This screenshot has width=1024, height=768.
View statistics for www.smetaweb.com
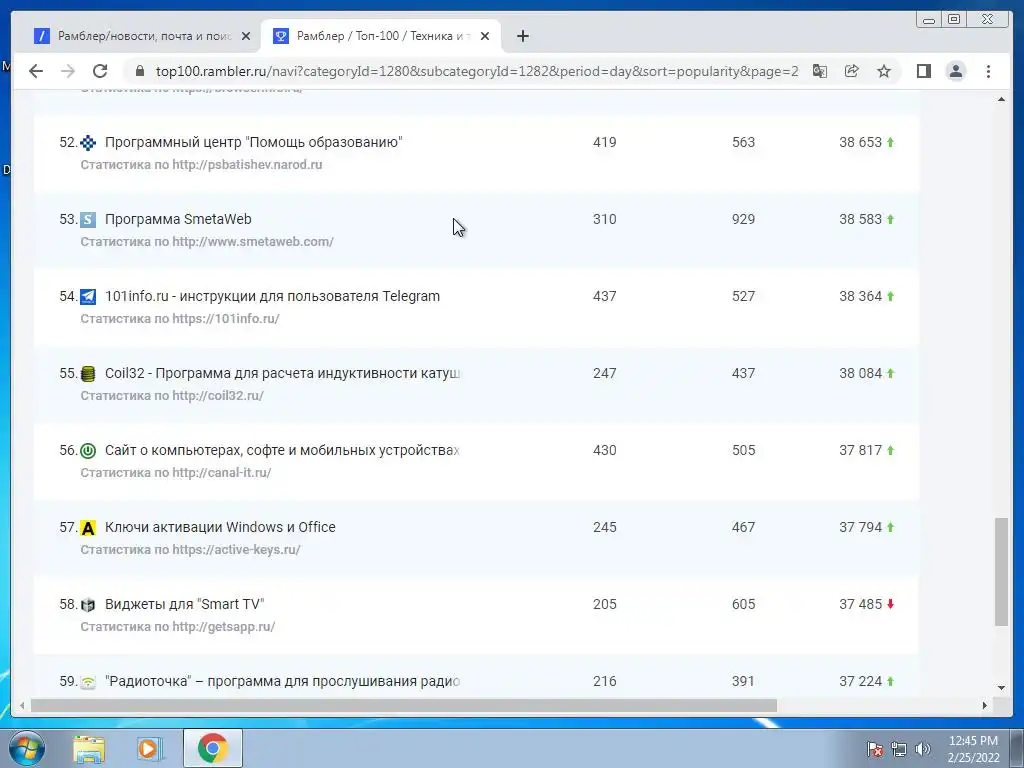pos(207,242)
